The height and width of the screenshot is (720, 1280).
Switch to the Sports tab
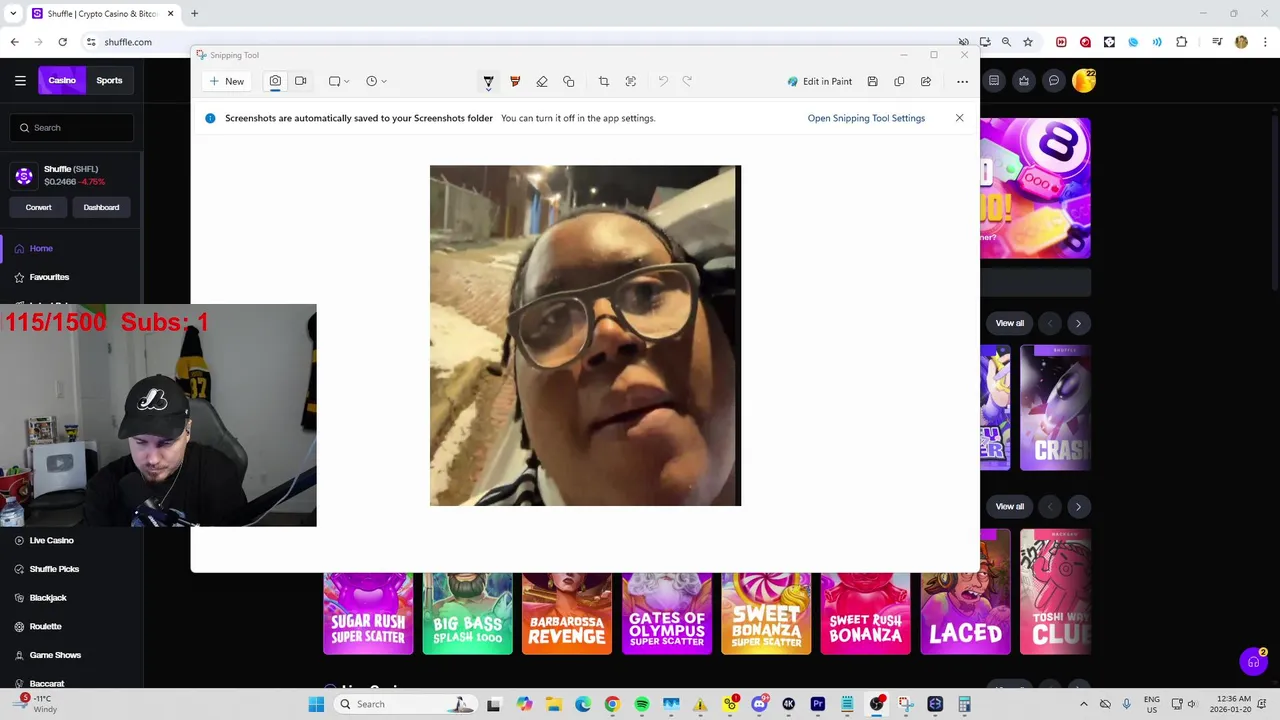tap(109, 81)
